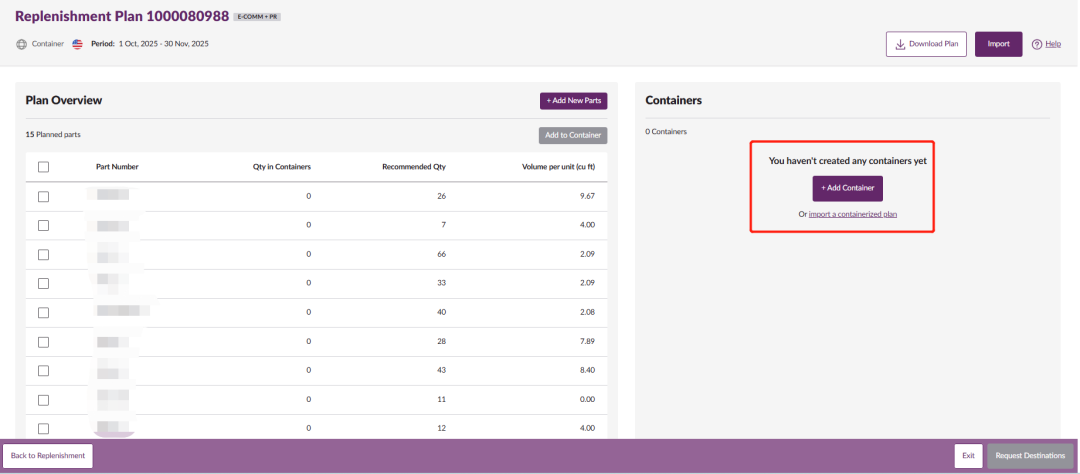1080x474 pixels.
Task: Click the grey Add to Container button
Action: [573, 135]
